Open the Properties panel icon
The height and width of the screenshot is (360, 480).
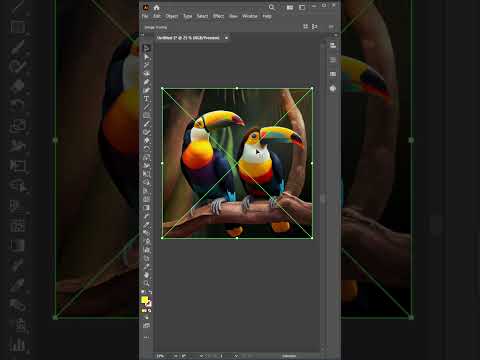[333, 45]
